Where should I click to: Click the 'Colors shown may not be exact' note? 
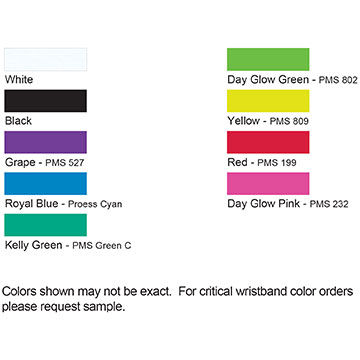(x=87, y=292)
